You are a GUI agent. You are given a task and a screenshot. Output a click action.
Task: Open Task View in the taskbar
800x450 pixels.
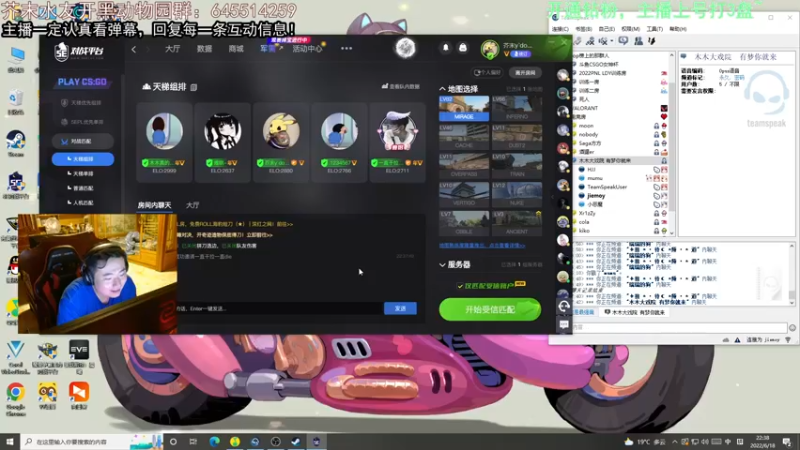(x=193, y=442)
